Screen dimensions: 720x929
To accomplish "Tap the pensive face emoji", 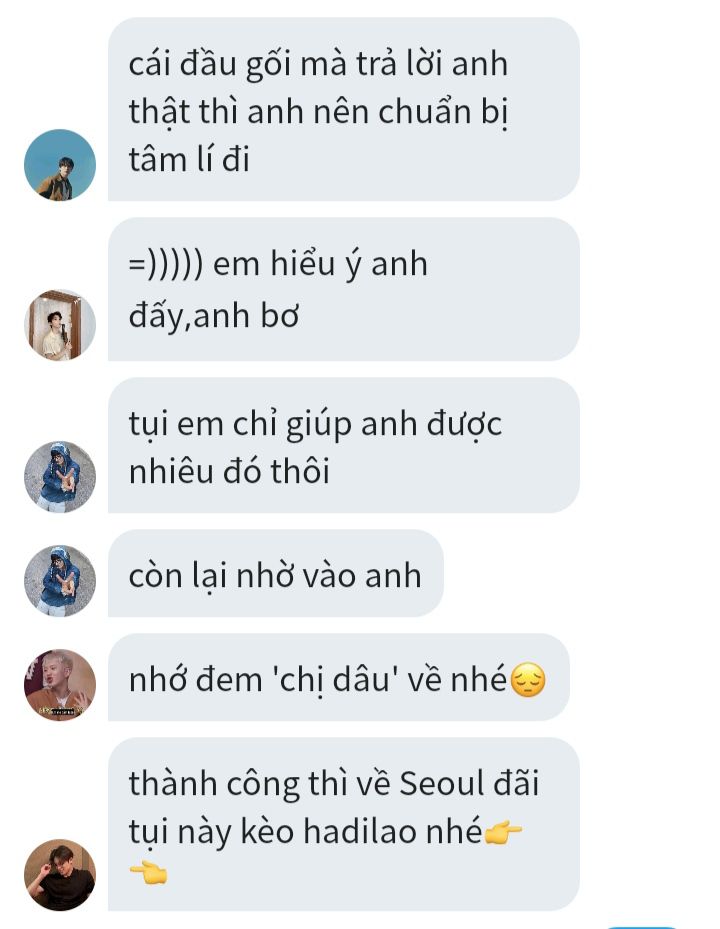I will pyautogui.click(x=528, y=680).
